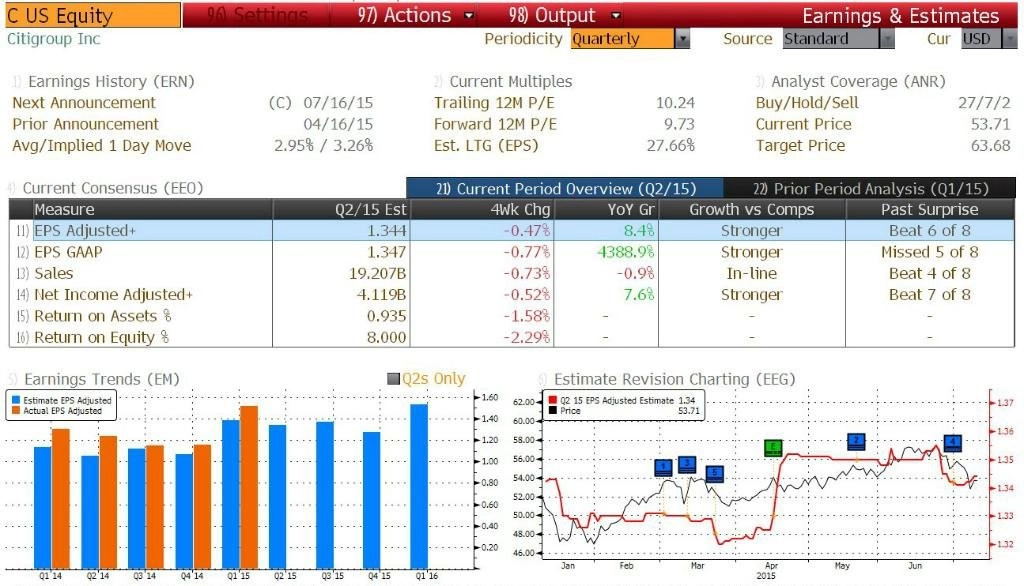
Task: Select the Net Income Adjusted+ row
Action: coord(512,295)
